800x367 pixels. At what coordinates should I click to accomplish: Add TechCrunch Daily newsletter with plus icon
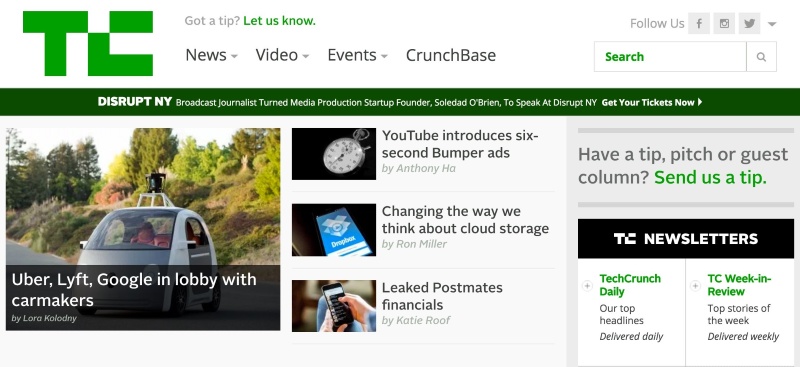587,286
